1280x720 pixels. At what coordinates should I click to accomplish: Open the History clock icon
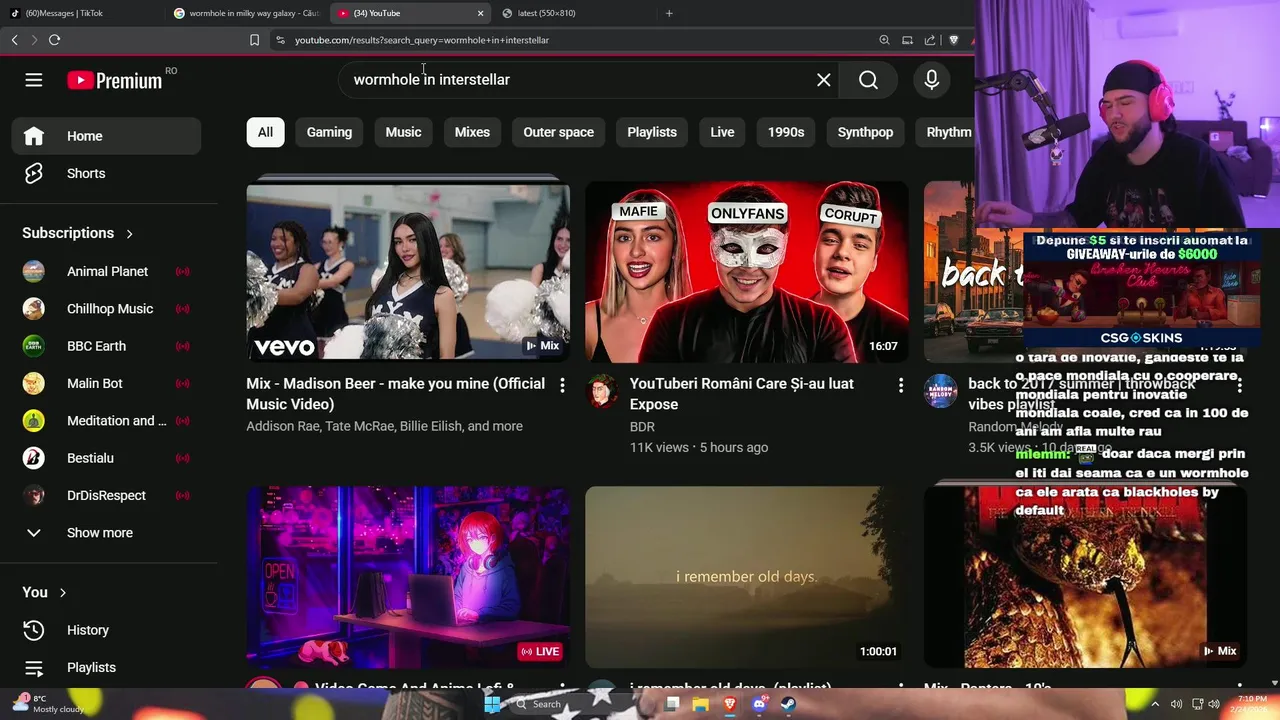coord(34,630)
